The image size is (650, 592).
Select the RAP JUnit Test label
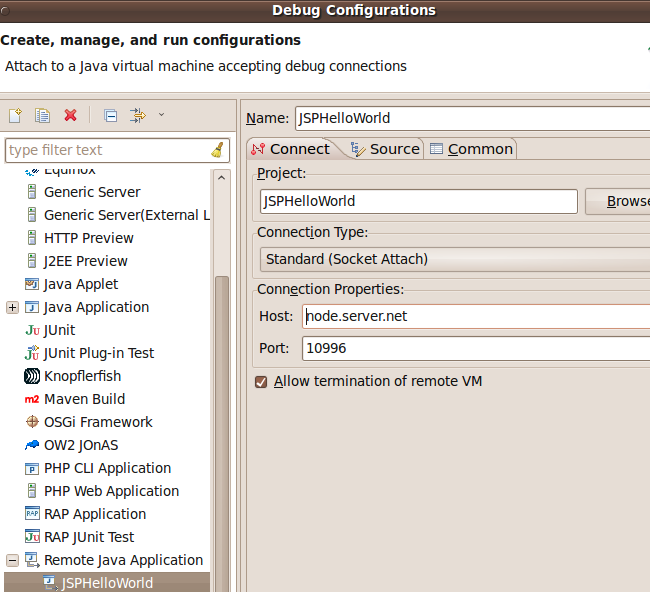point(89,537)
